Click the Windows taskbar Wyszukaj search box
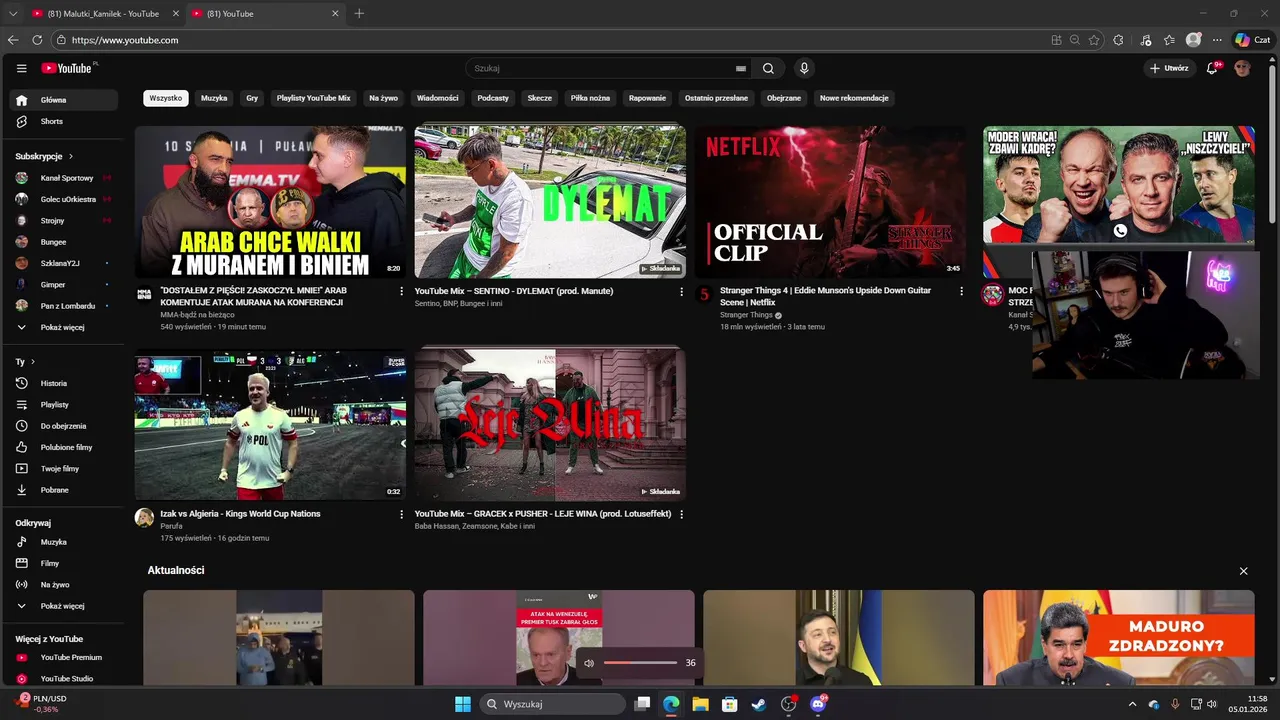Viewport: 1280px width, 720px height. coord(553,704)
